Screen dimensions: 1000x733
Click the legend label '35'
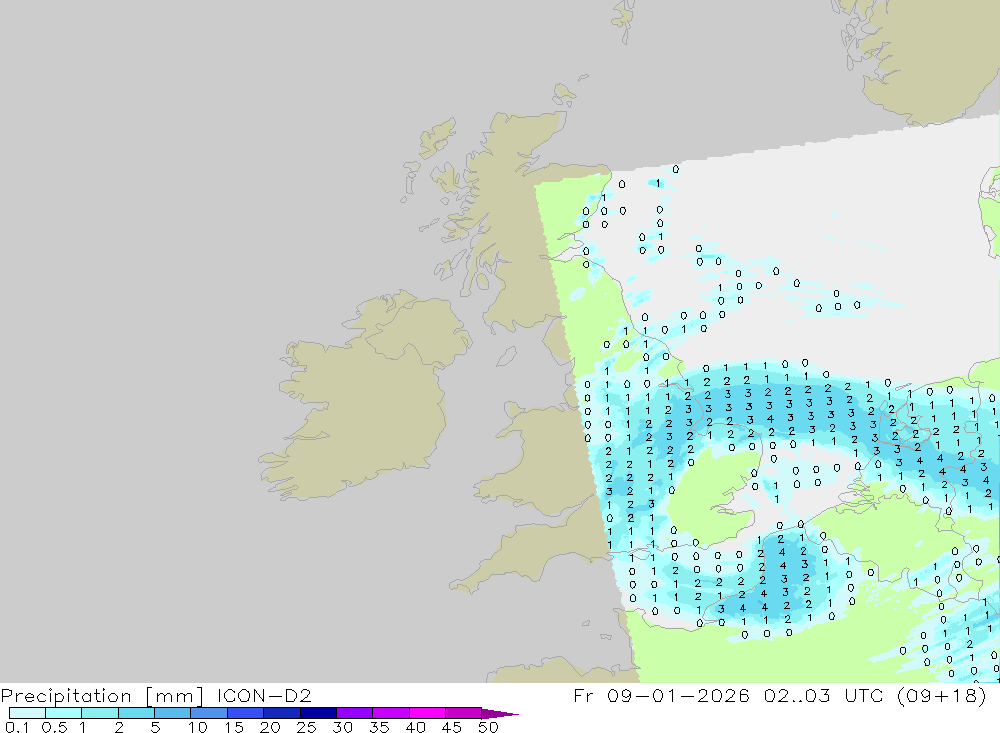tap(379, 727)
